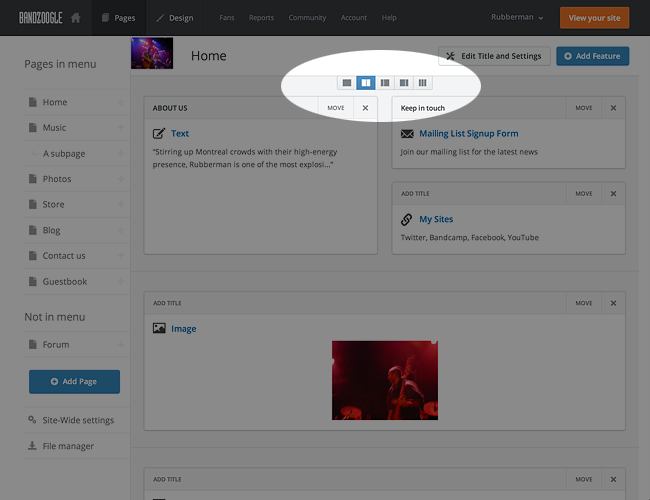Click the My Sites chain link icon
The width and height of the screenshot is (650, 500).
407,219
